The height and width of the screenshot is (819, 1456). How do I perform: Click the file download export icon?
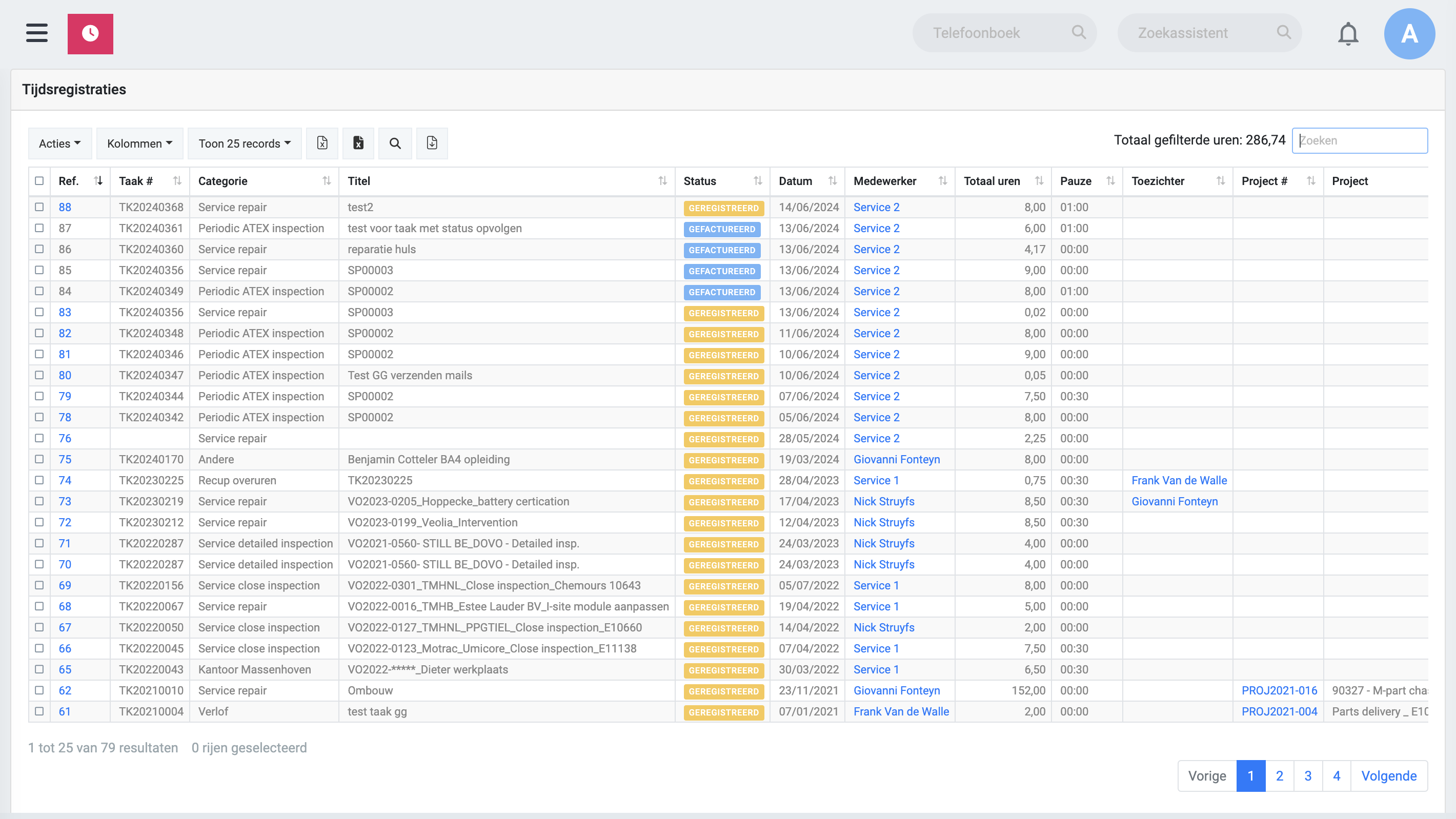pos(432,143)
